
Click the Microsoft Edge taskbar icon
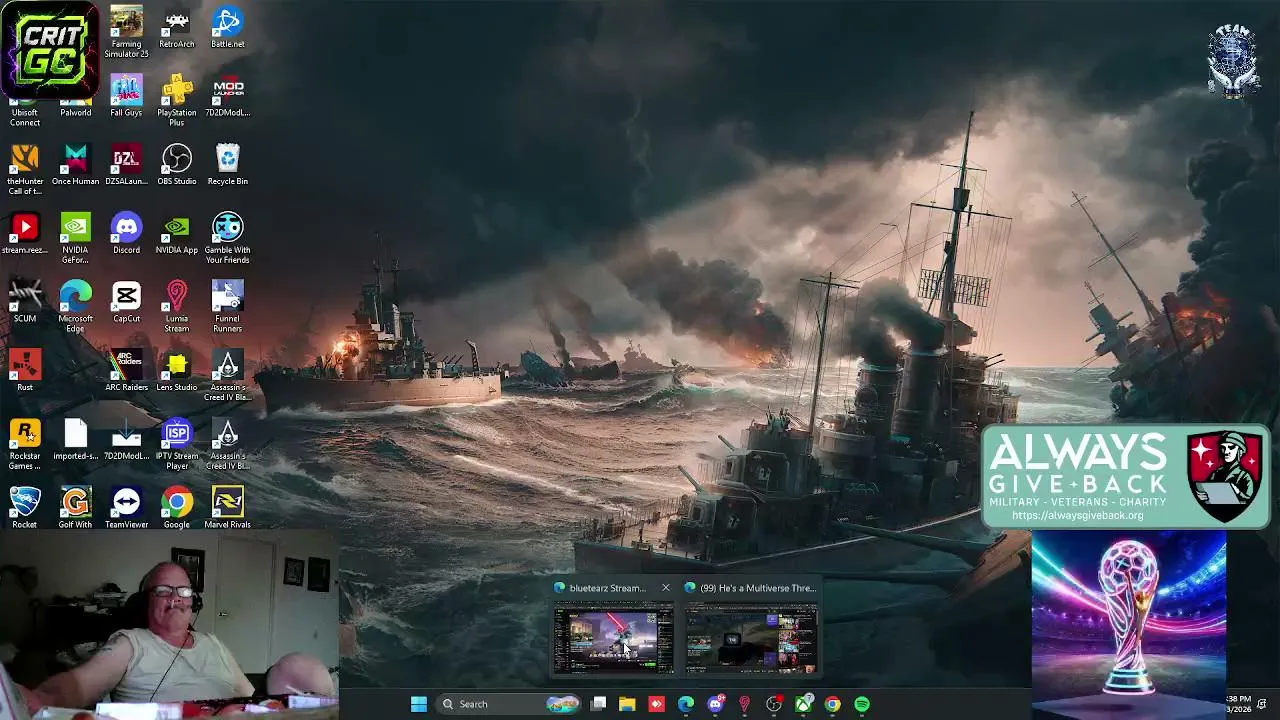pos(686,704)
